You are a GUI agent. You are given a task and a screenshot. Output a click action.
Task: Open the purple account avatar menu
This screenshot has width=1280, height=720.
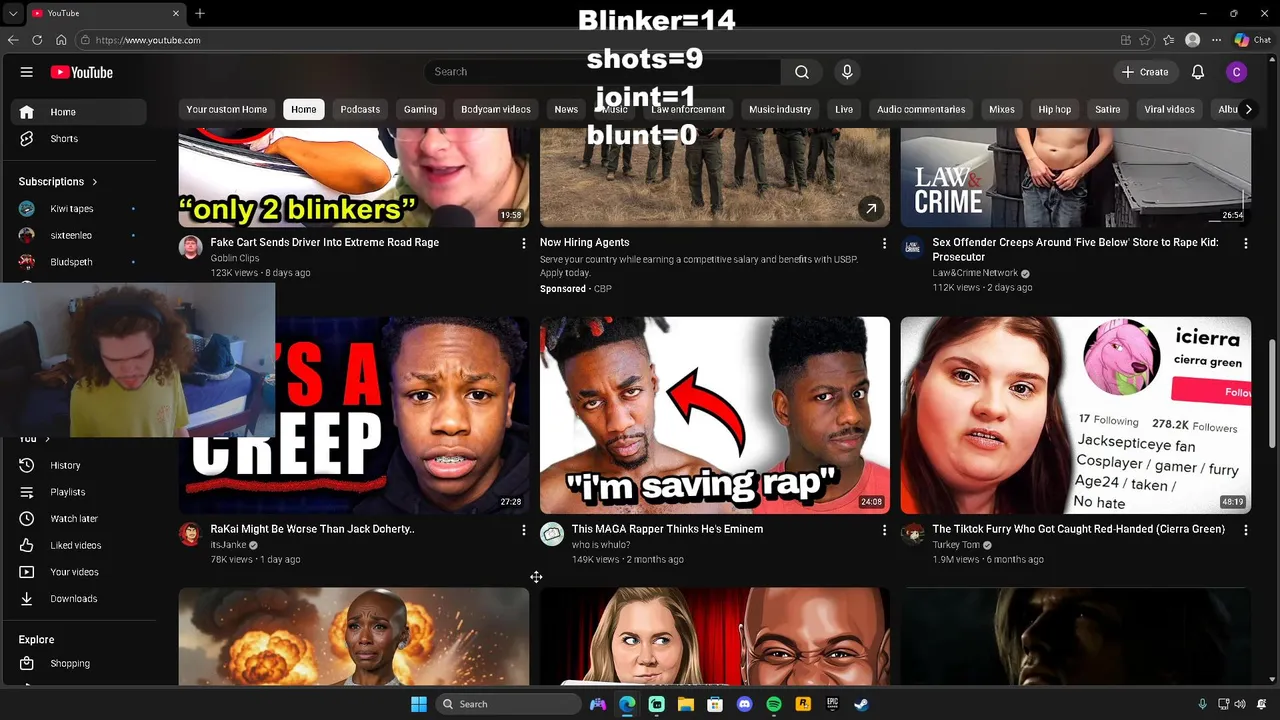[1237, 72]
